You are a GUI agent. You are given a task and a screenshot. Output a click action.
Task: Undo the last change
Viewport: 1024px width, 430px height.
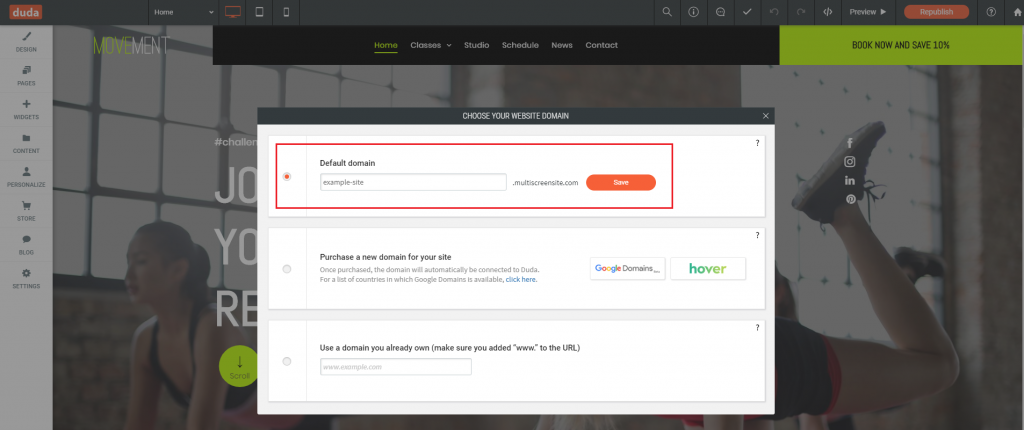tap(774, 12)
